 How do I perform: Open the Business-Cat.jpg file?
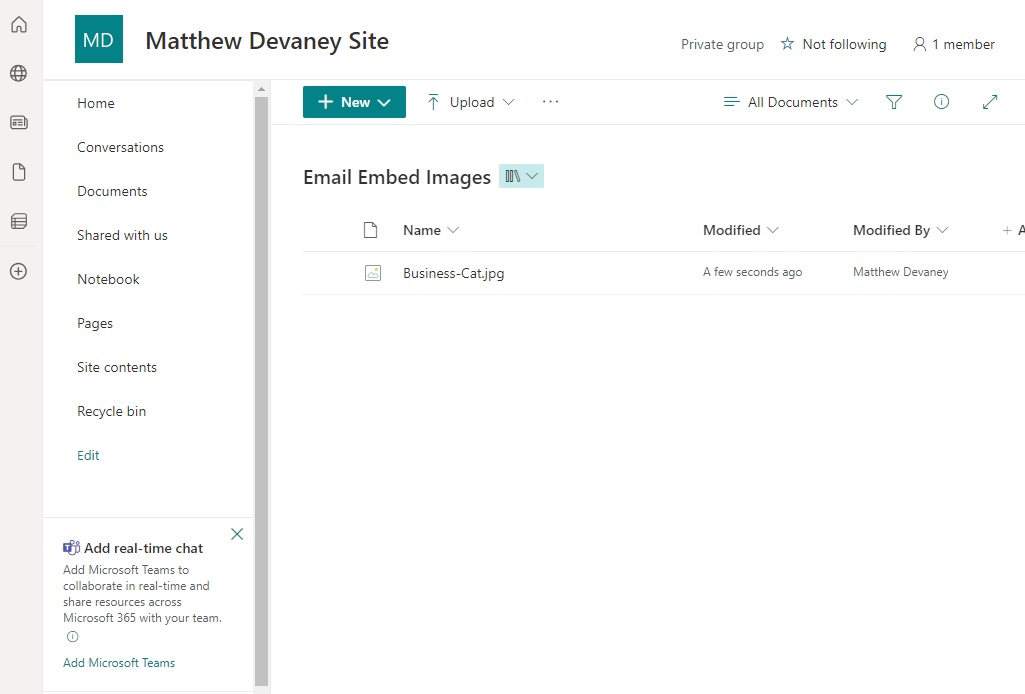(x=454, y=273)
